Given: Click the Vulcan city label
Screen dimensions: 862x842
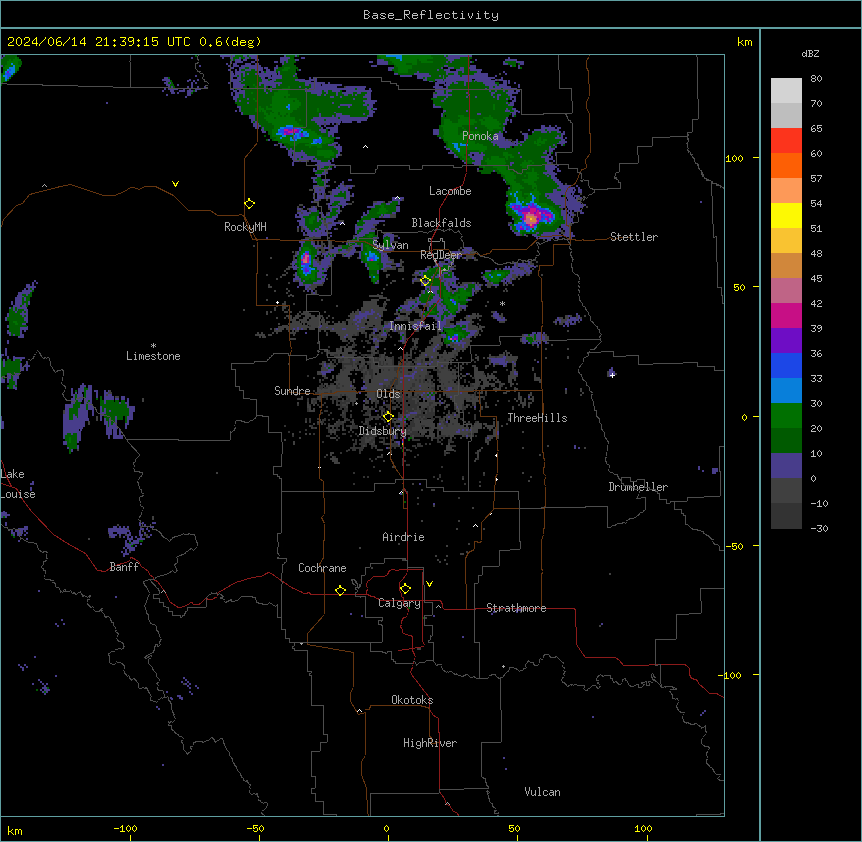Looking at the screenshot, I should (x=542, y=792).
